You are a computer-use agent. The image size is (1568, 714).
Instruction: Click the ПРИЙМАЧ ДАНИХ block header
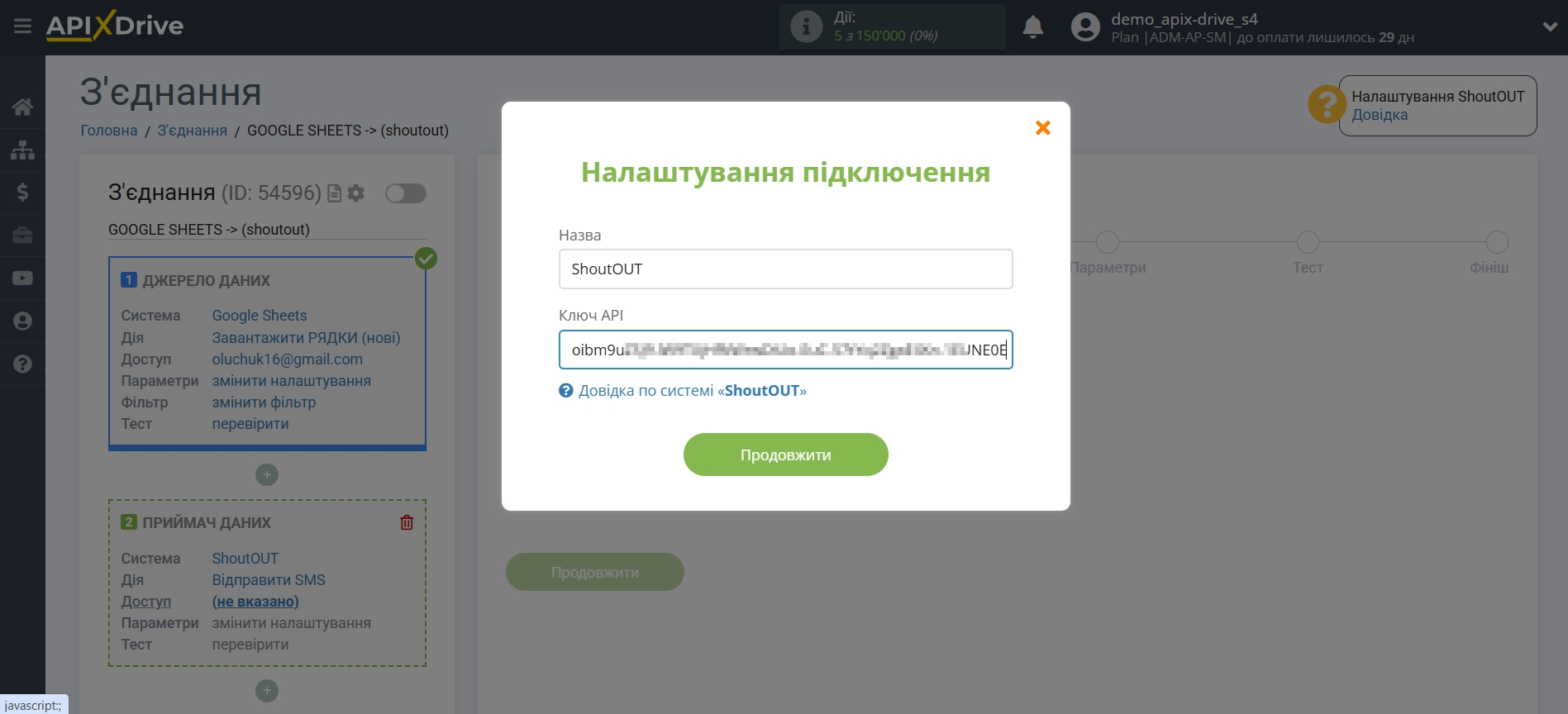click(x=207, y=523)
